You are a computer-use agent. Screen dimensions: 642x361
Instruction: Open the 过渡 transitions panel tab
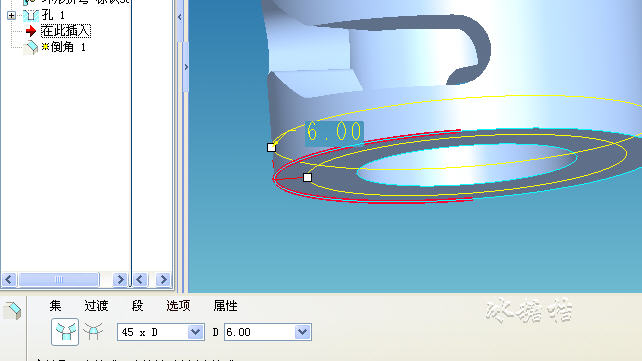point(96,306)
